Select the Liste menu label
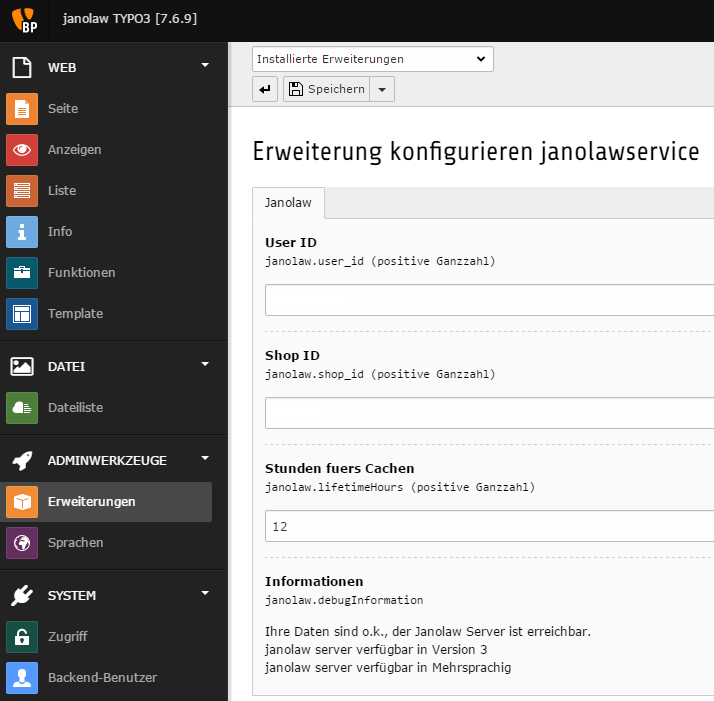Viewport: 714px width, 701px height. [x=62, y=191]
